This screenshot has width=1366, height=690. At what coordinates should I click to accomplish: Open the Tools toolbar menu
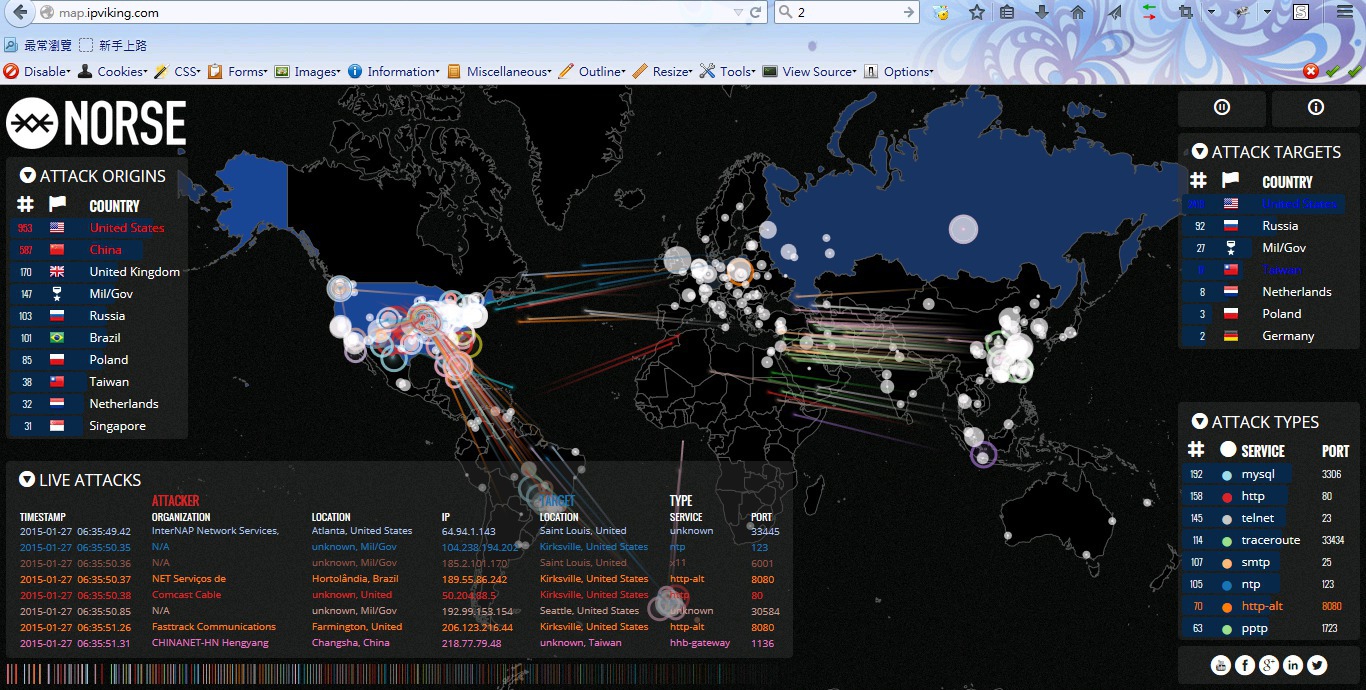click(x=728, y=72)
